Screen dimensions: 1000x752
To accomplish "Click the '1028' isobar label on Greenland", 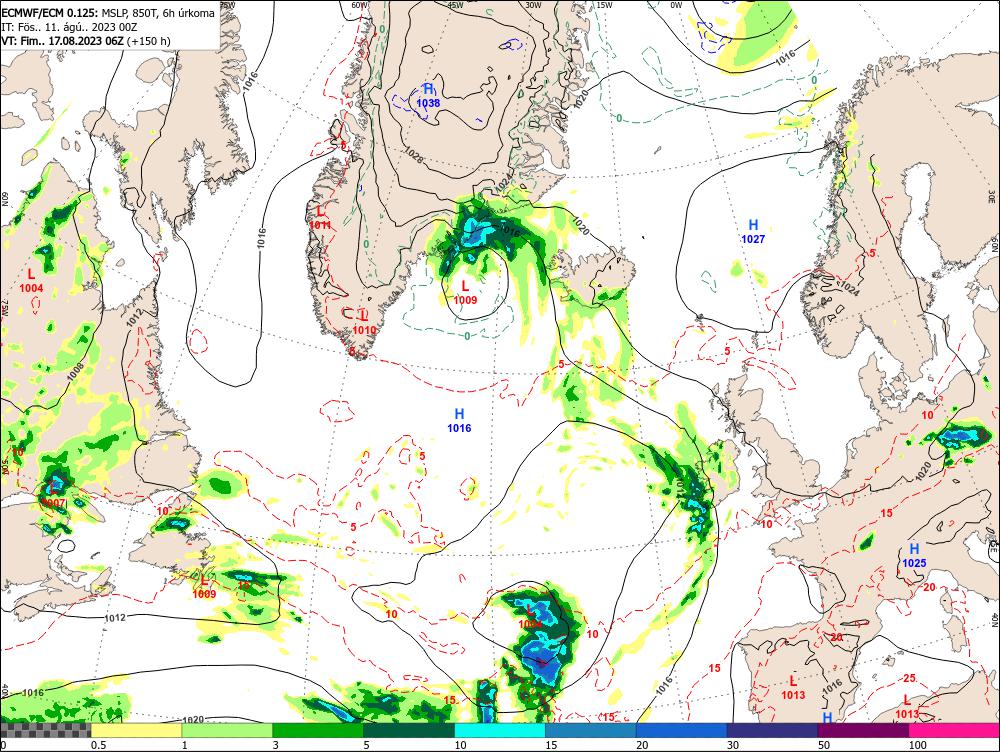I will 413,155.
